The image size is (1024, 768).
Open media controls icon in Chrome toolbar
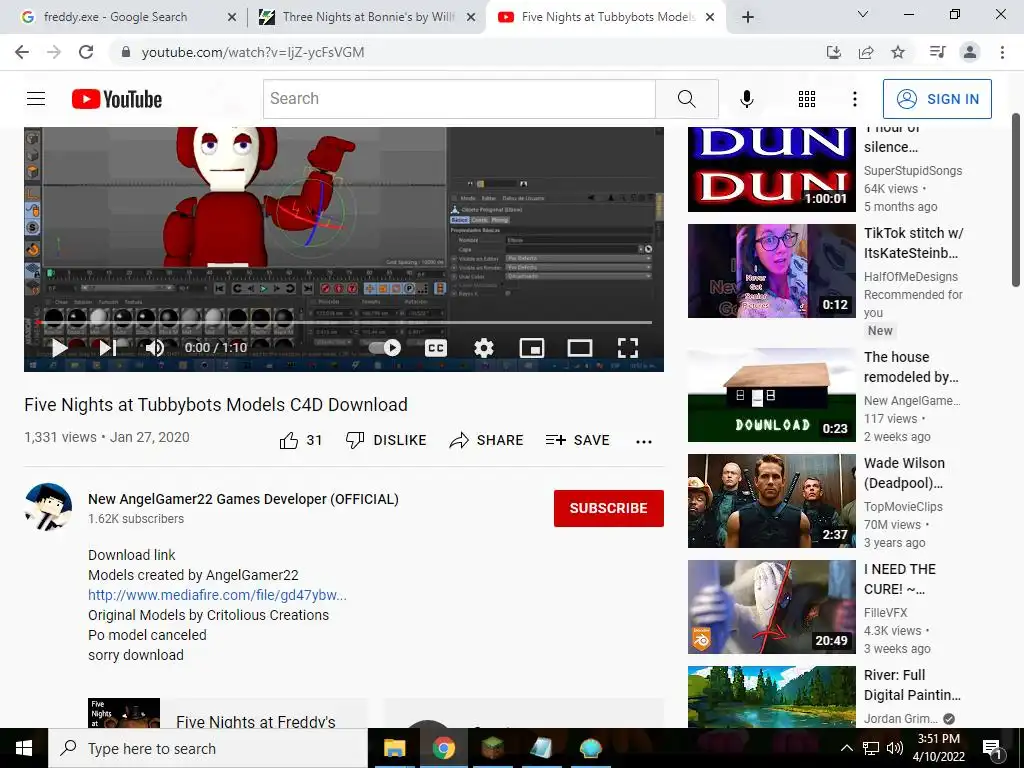pos(937,52)
